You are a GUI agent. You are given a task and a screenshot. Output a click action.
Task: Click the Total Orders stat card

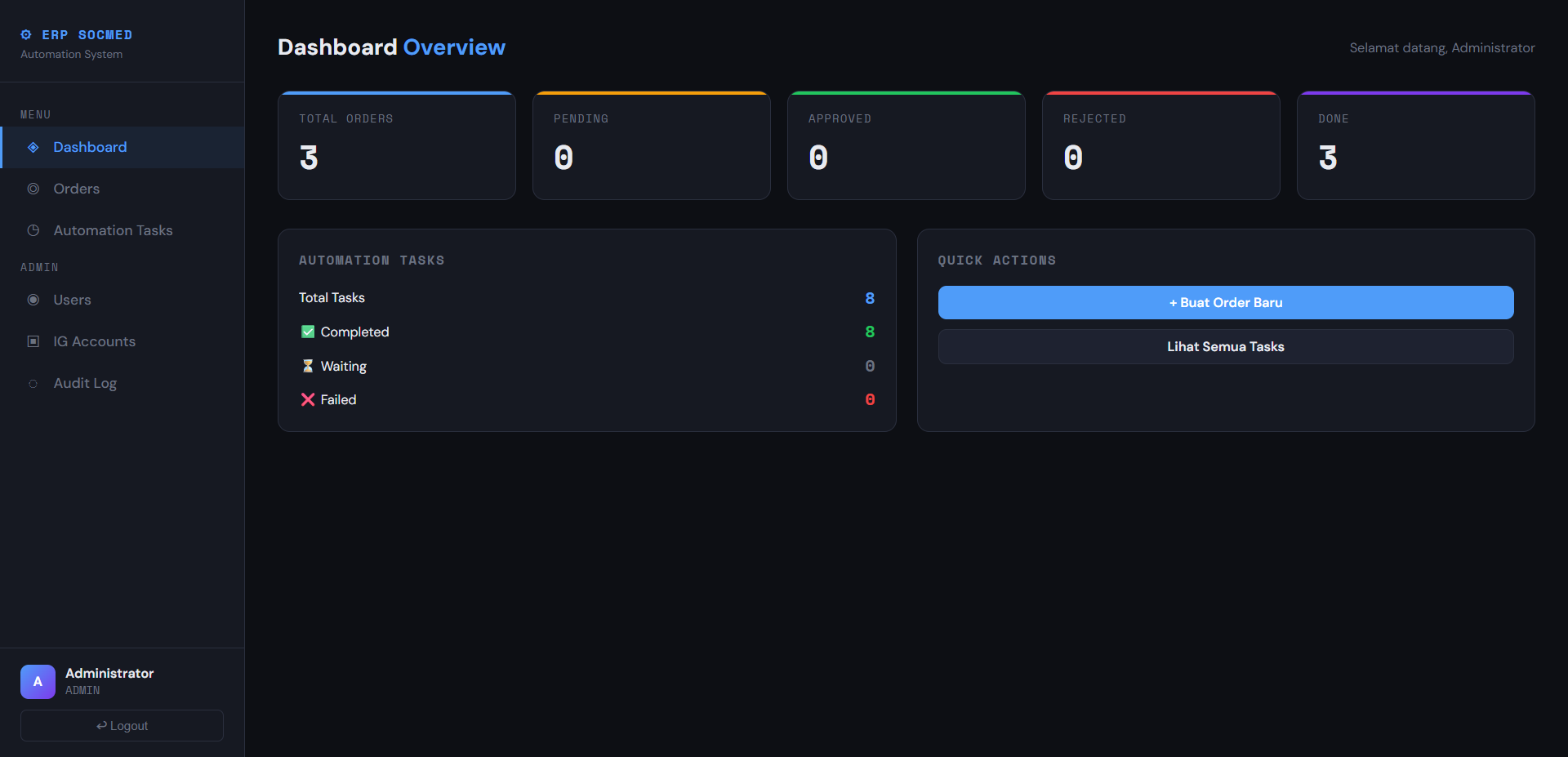pyautogui.click(x=397, y=145)
